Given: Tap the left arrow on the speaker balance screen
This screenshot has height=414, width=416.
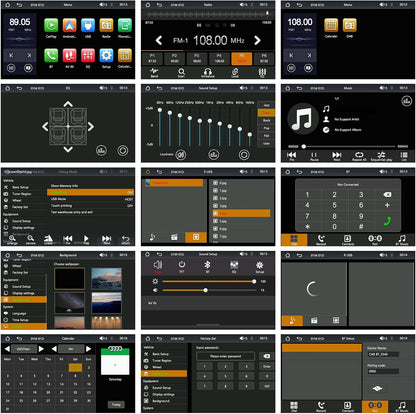Looking at the screenshot, I should [x=45, y=127].
